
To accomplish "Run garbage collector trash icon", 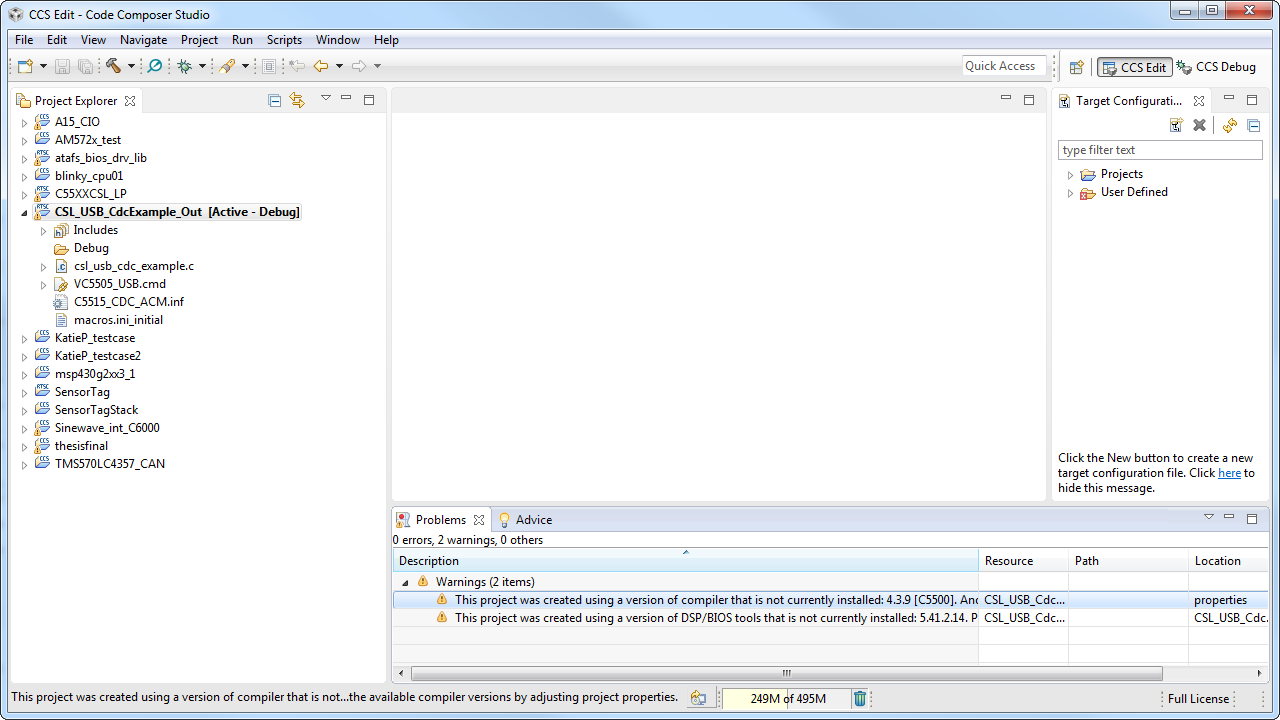I will [860, 698].
